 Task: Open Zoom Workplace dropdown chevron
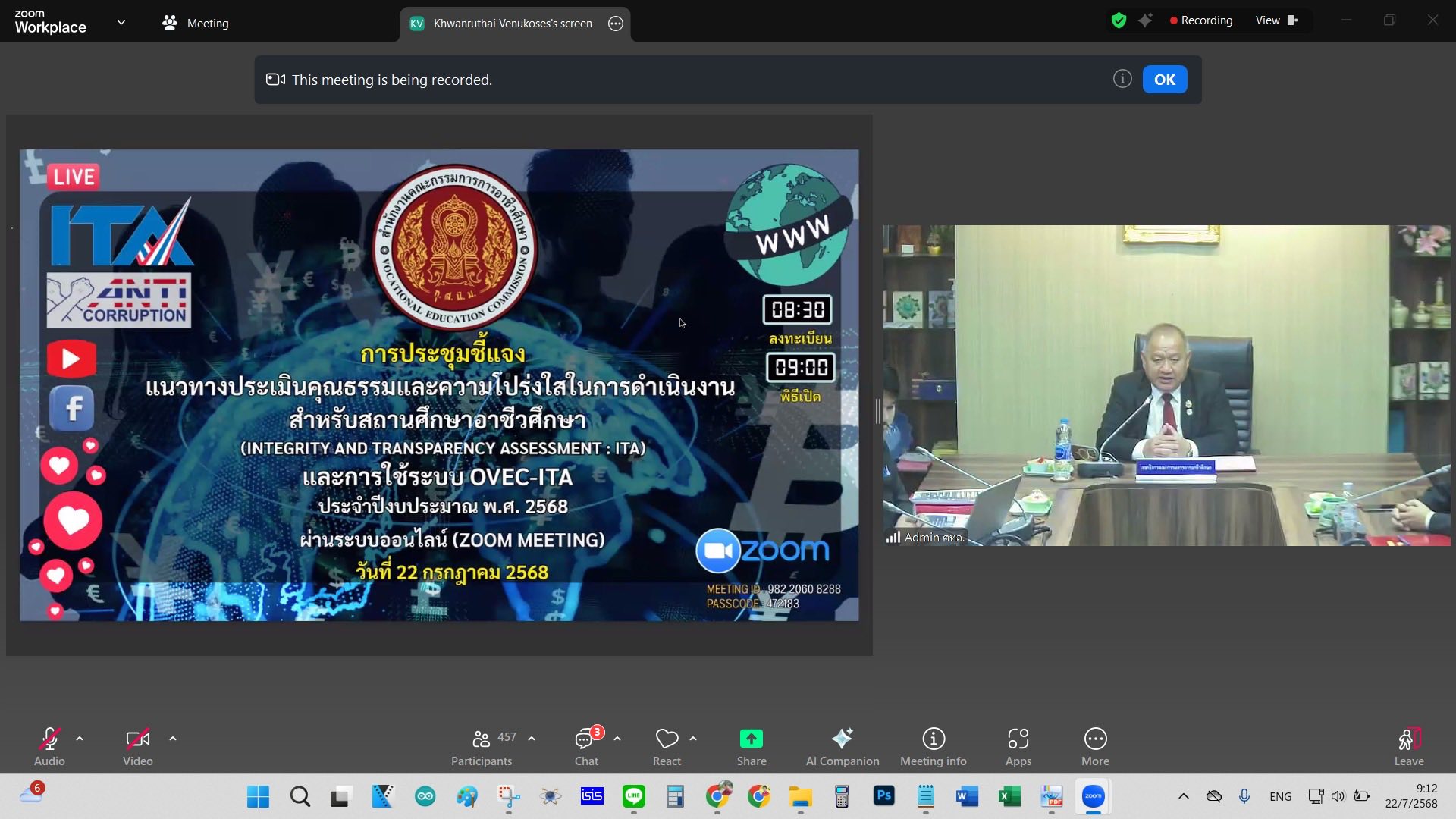[x=121, y=23]
